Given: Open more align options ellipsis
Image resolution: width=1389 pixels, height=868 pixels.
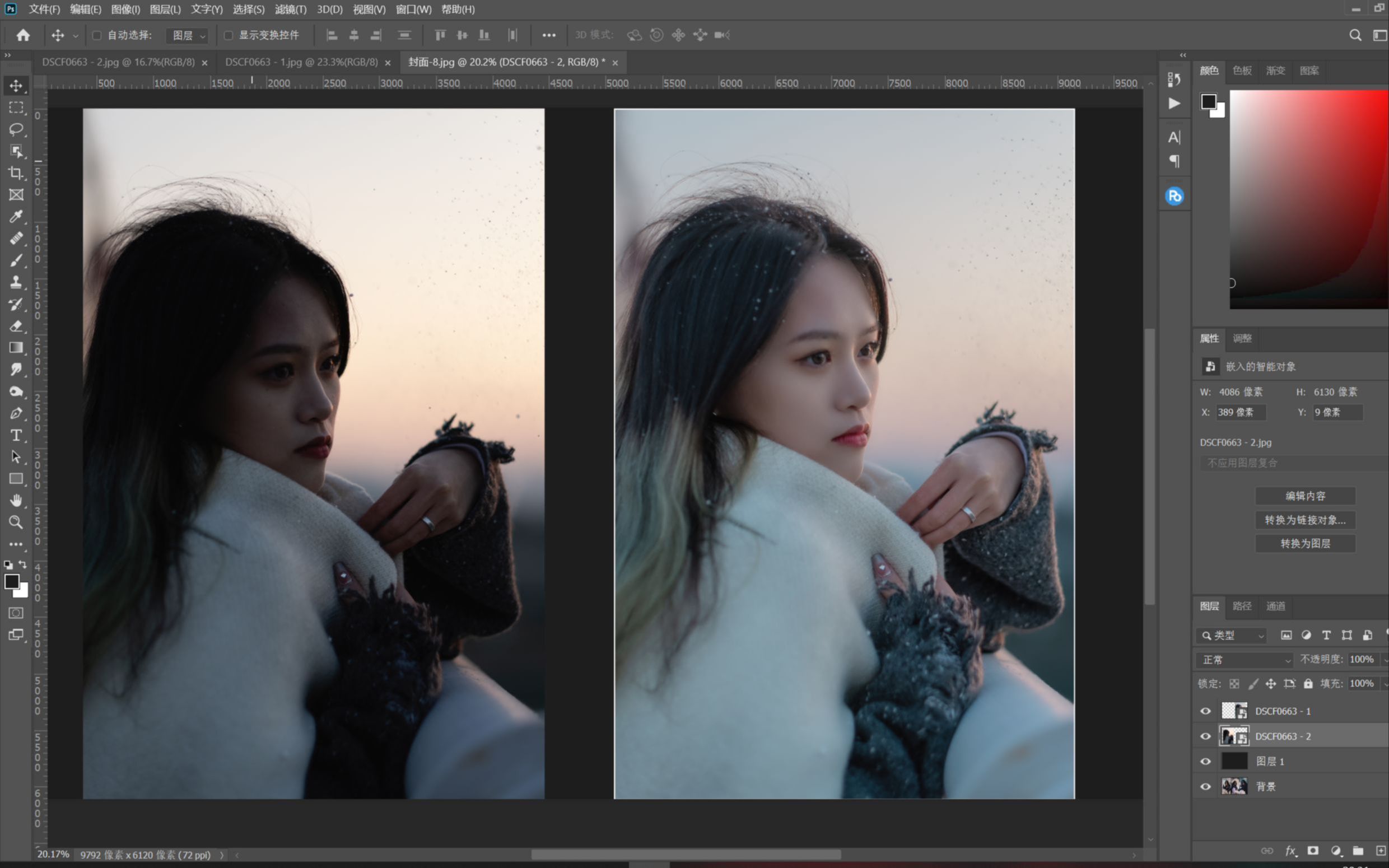Looking at the screenshot, I should (549, 35).
